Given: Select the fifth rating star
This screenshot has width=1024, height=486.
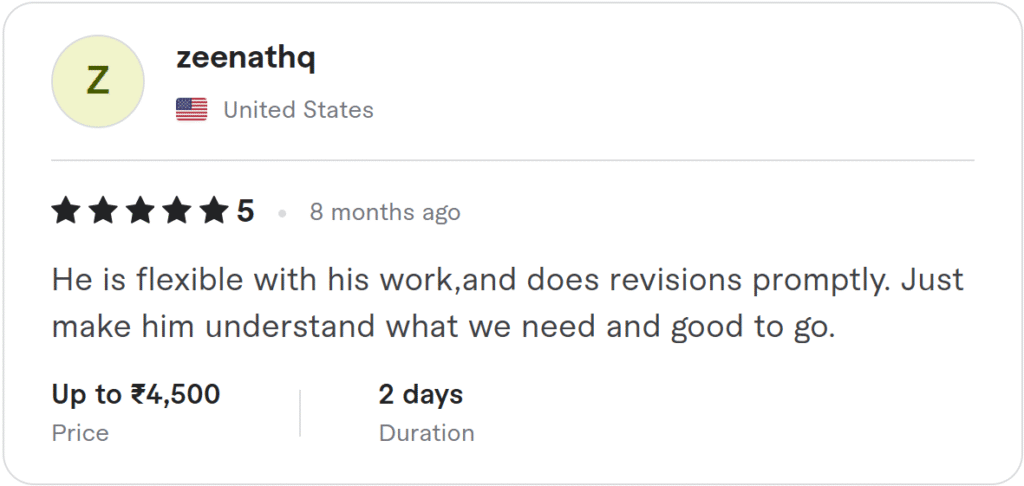Looking at the screenshot, I should pyautogui.click(x=214, y=211).
